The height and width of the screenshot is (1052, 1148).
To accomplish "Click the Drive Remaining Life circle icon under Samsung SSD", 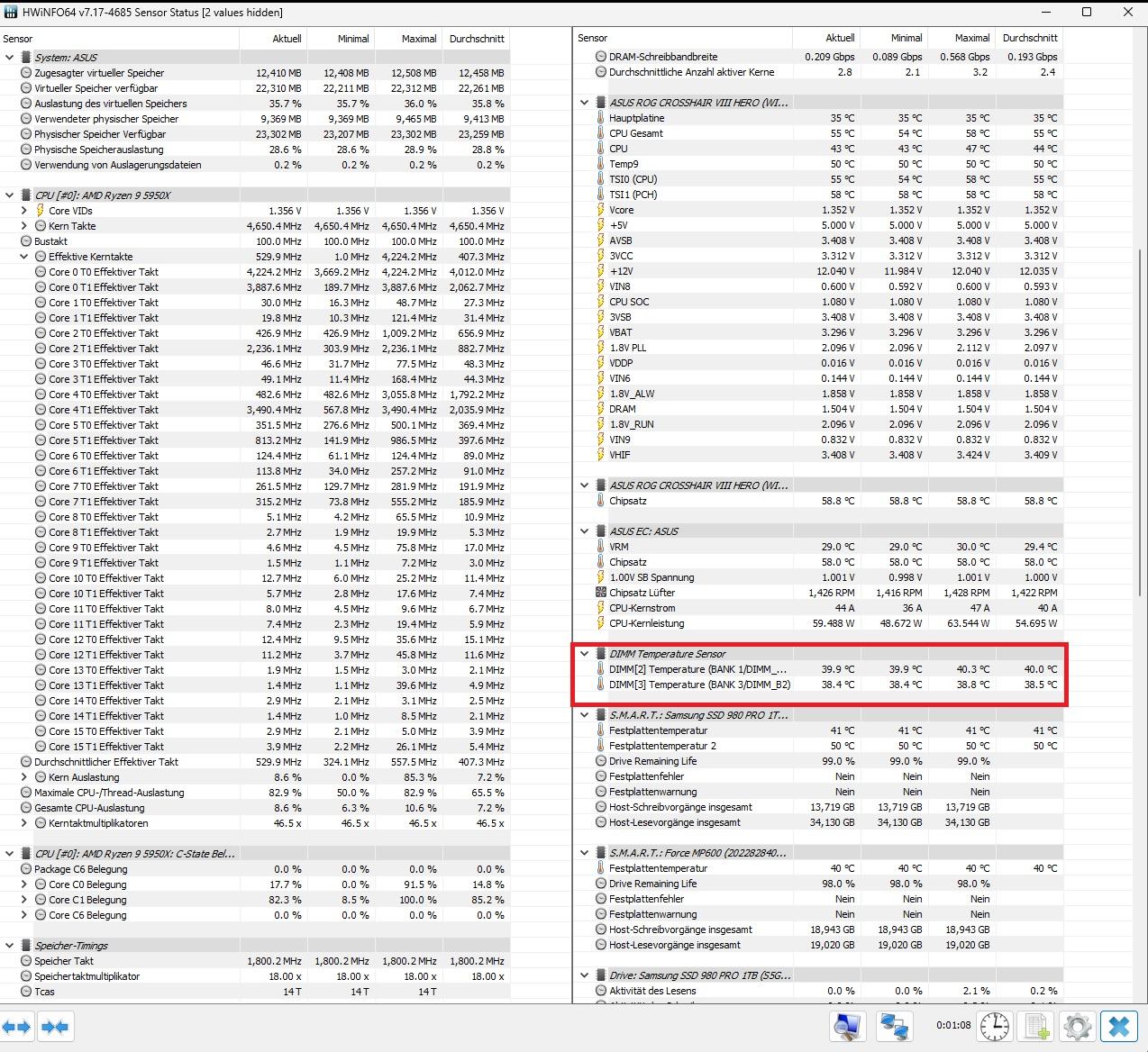I will (601, 761).
